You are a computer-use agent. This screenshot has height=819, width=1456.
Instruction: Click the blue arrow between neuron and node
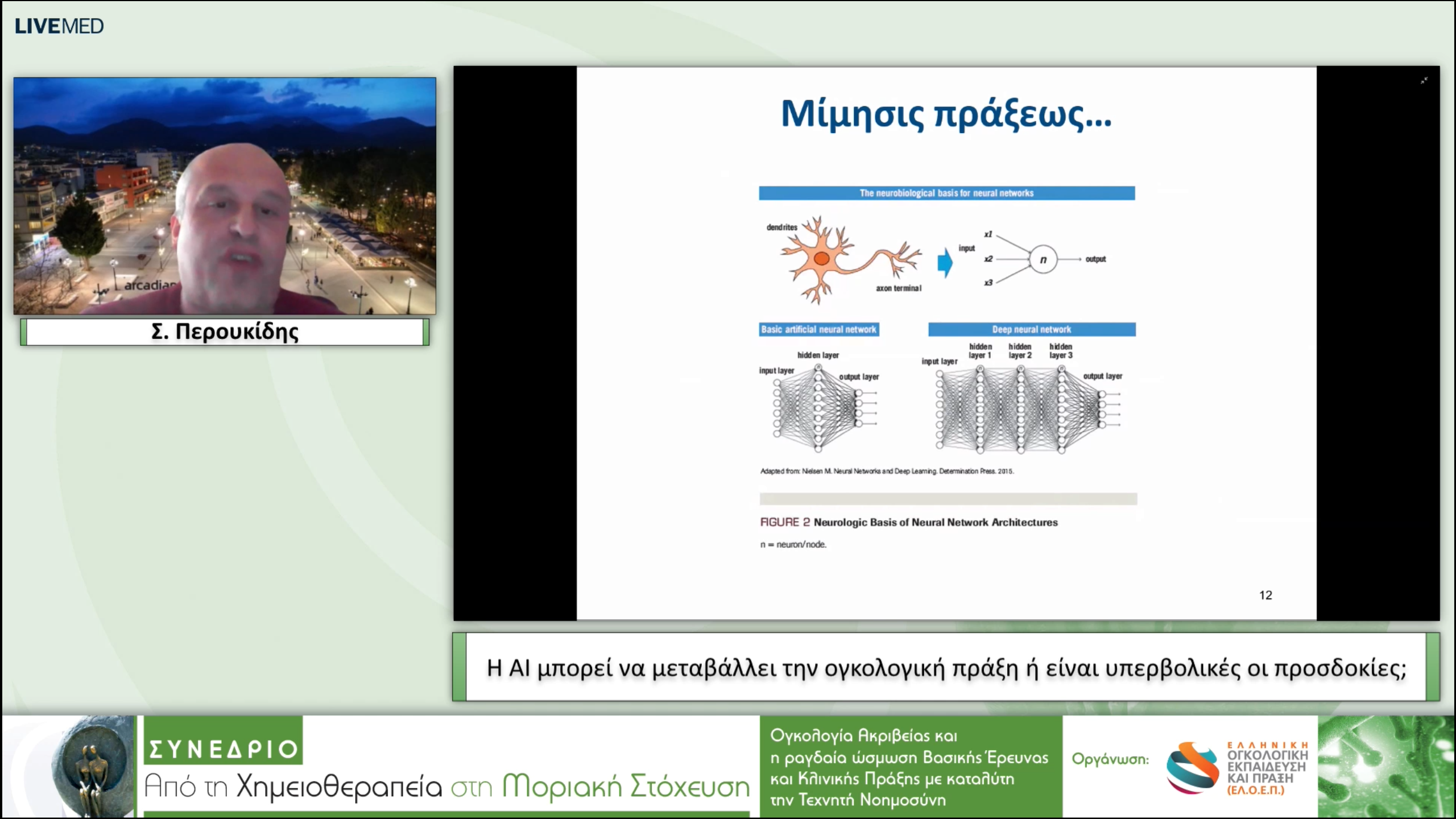(x=944, y=262)
